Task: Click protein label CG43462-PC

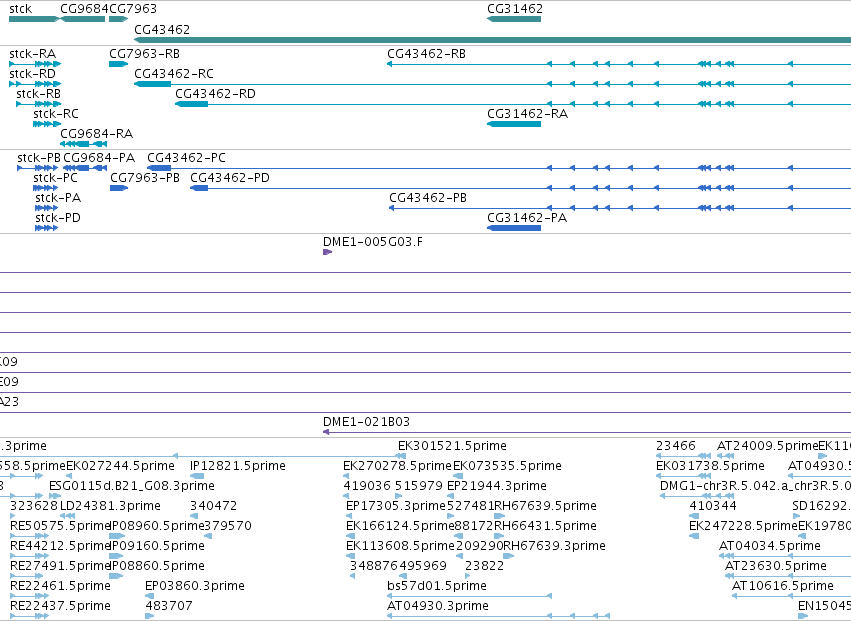Action: (x=186, y=157)
